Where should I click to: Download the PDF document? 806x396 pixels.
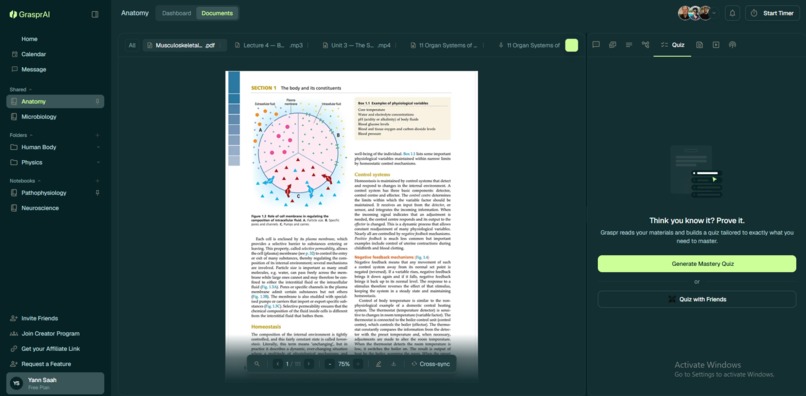[394, 364]
